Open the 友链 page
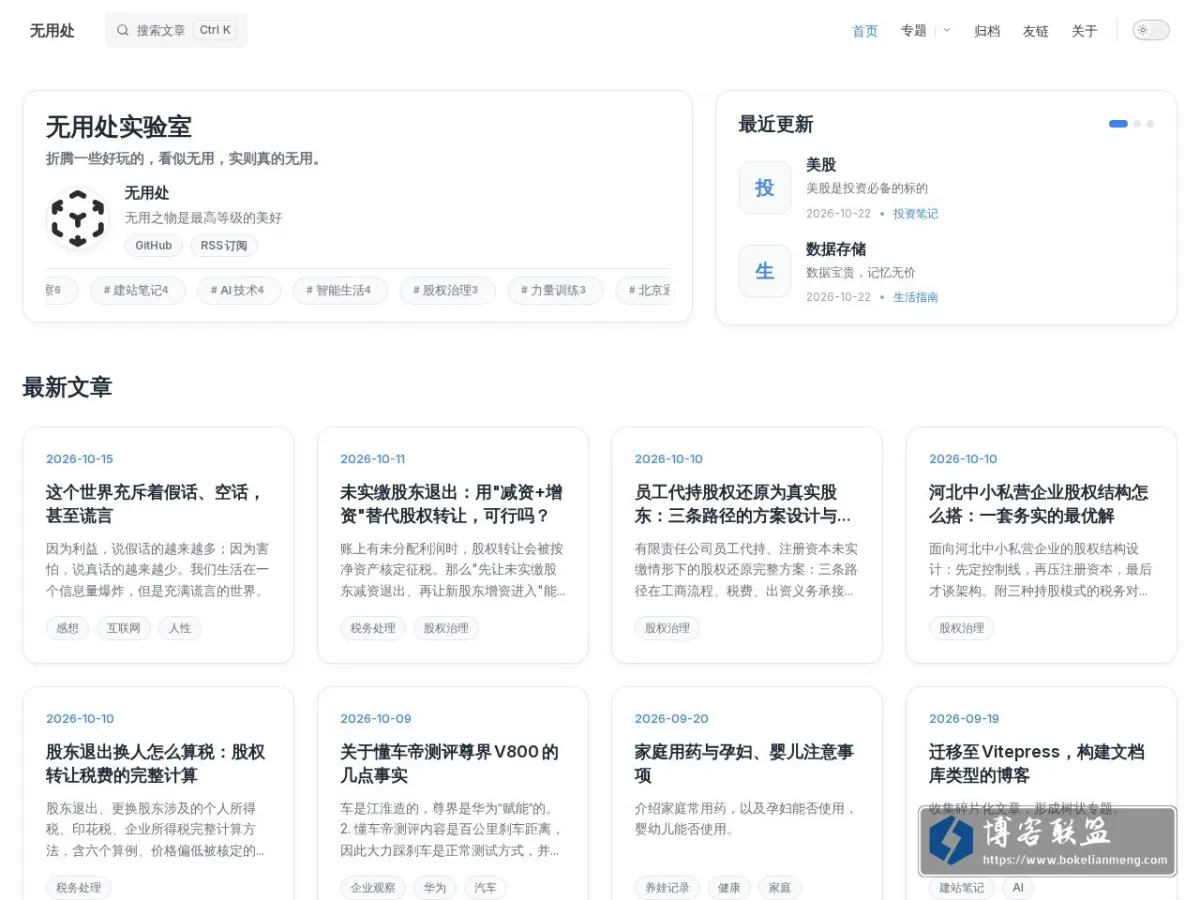Viewport: 1200px width, 900px height. coord(1036,31)
